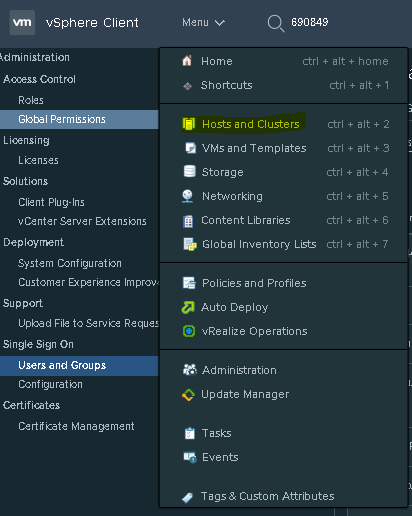This screenshot has width=412, height=516.
Task: Select Roles in the sidebar
Action: coord(31,100)
